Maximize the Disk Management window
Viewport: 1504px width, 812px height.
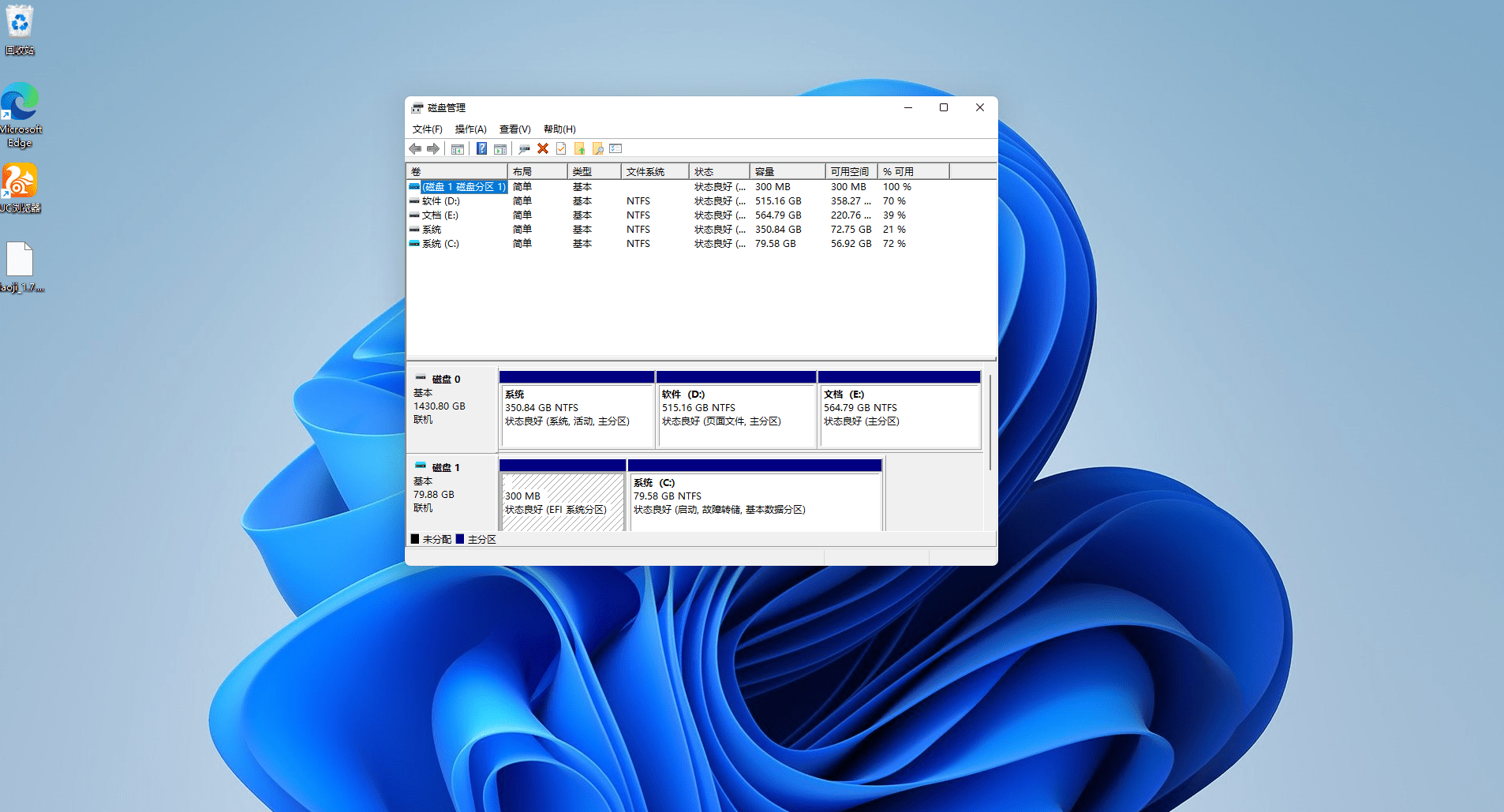pyautogui.click(x=944, y=107)
